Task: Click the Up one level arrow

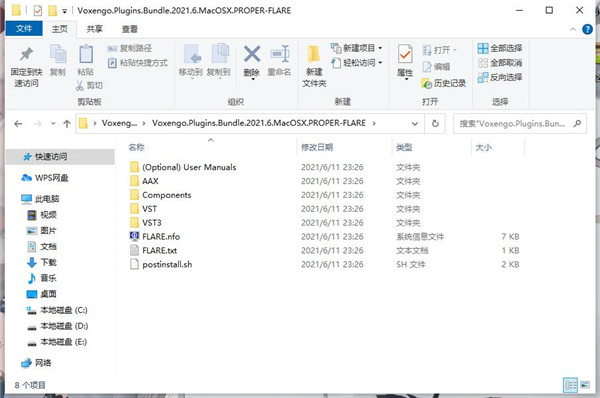Action: pos(67,124)
